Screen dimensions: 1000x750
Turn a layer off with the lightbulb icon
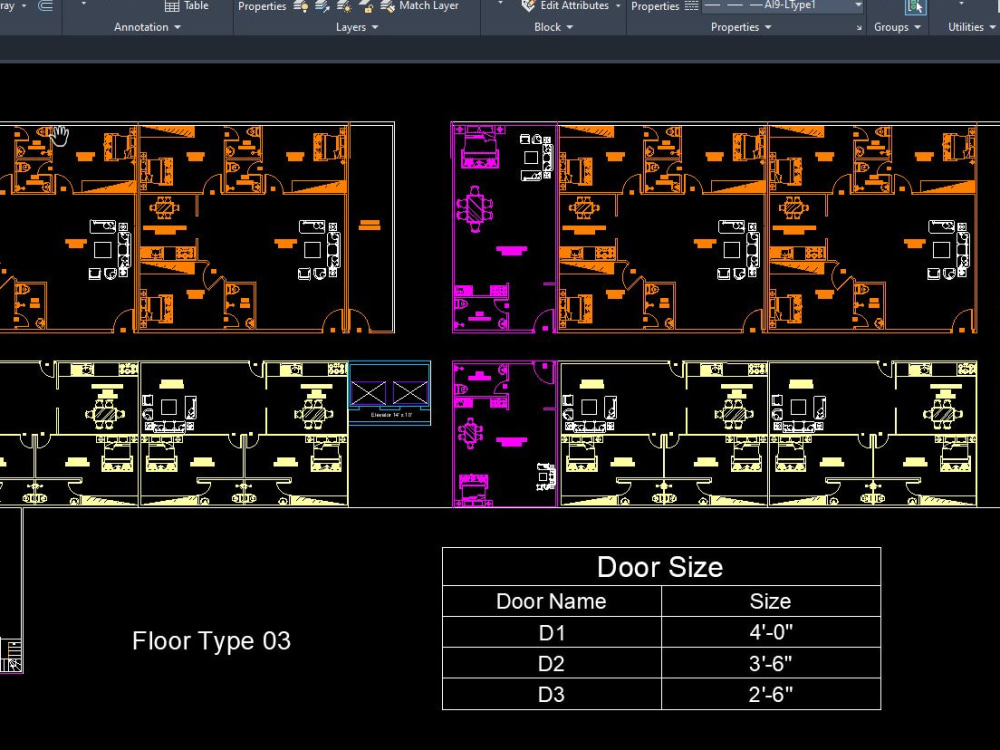point(300,6)
